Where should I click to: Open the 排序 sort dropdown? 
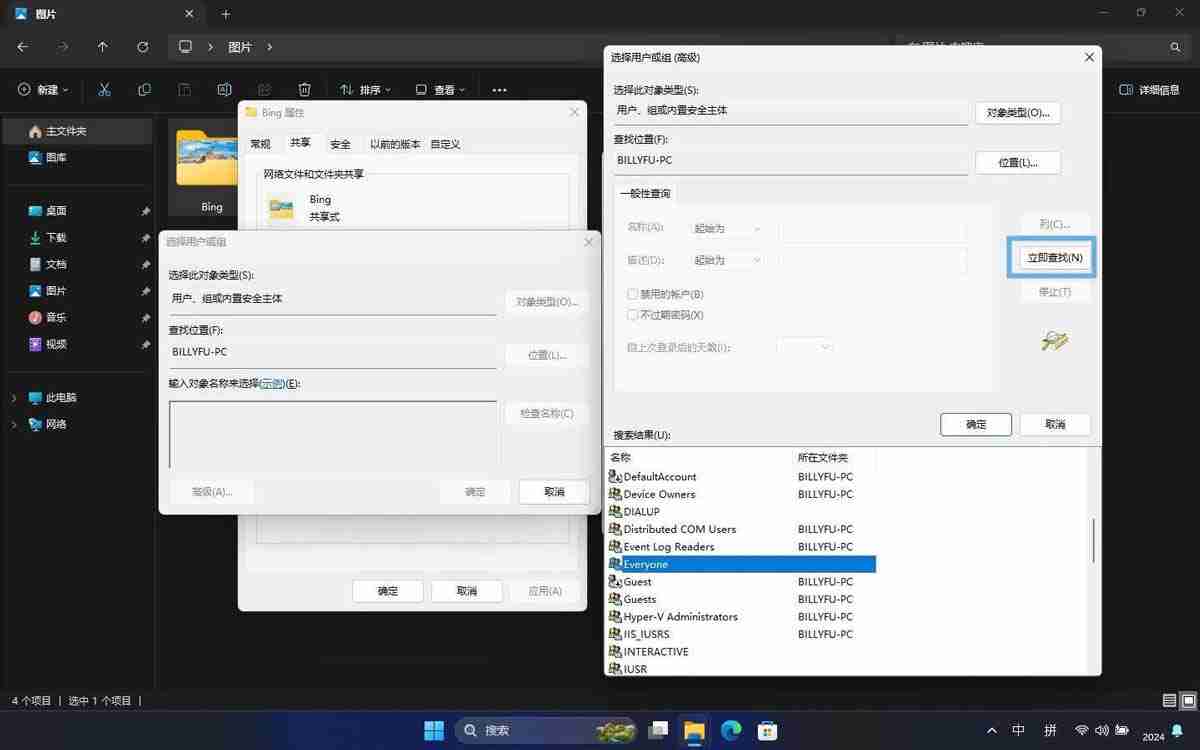366,89
